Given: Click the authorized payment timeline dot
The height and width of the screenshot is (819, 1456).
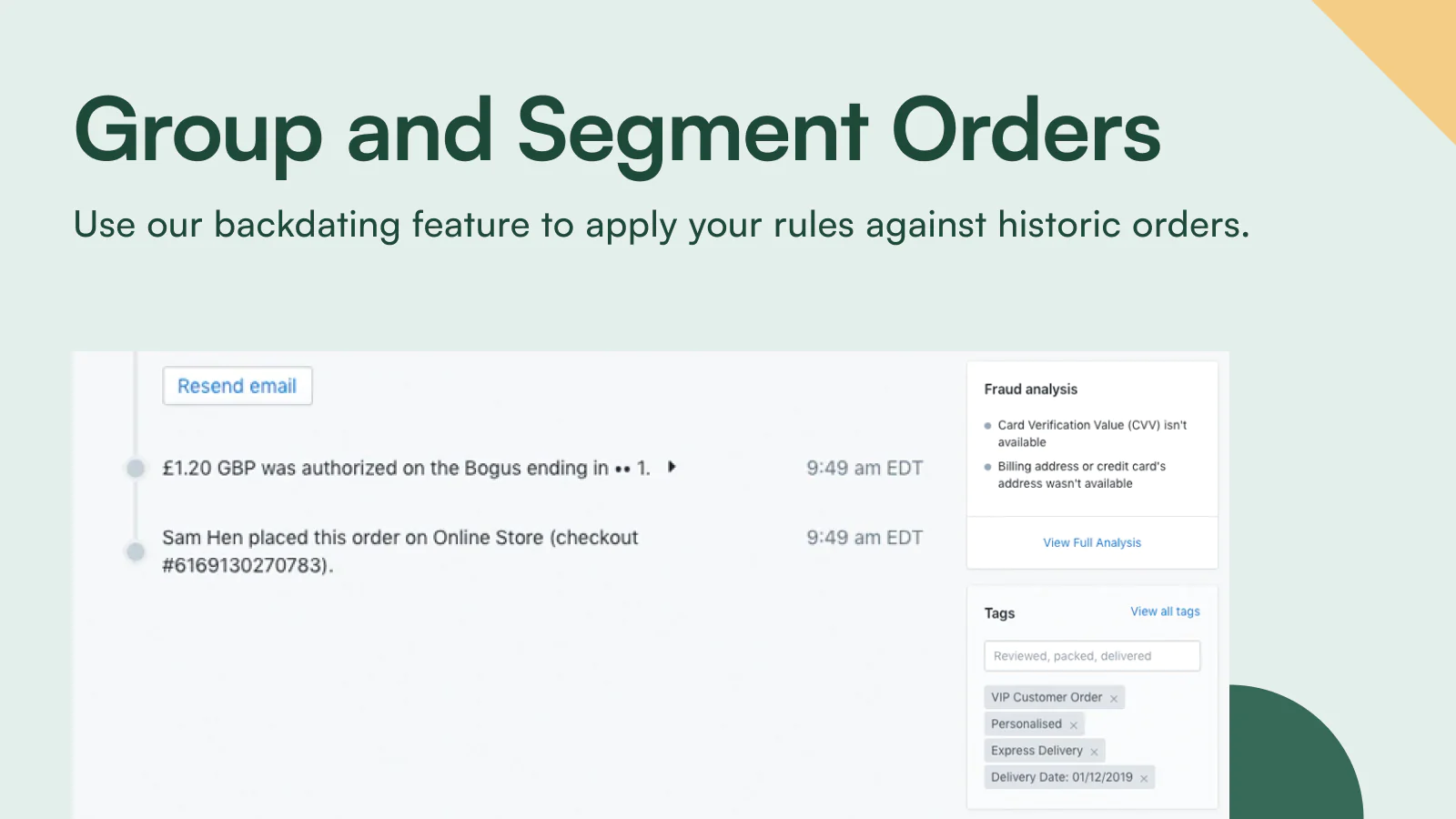Looking at the screenshot, I should 136,468.
